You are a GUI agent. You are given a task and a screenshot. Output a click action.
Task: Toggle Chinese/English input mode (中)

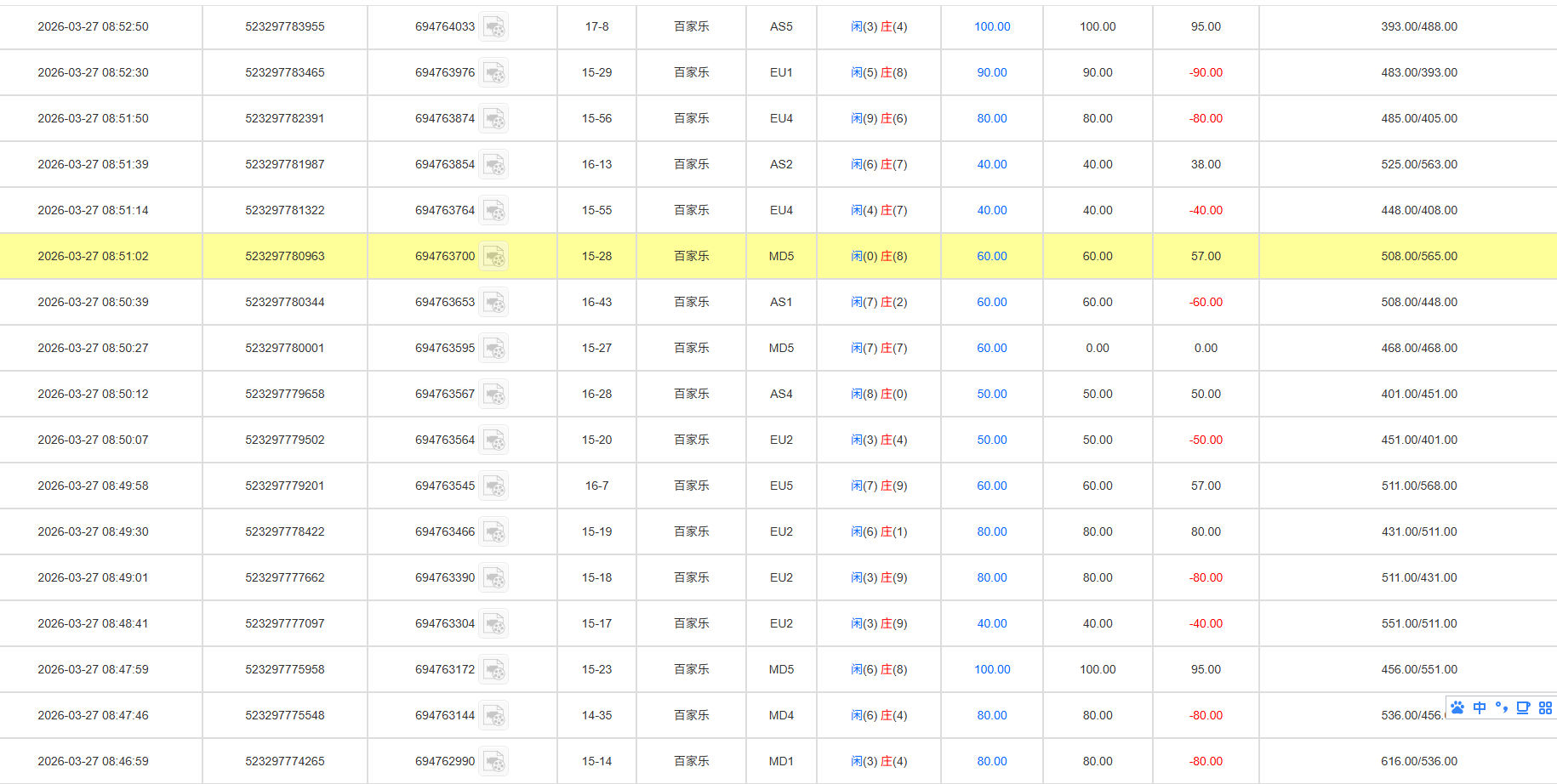pos(1480,707)
